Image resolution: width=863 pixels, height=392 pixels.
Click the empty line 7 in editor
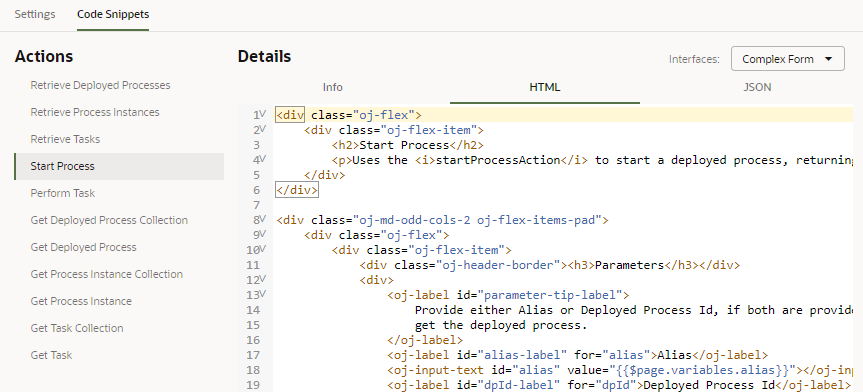[x=564, y=205]
